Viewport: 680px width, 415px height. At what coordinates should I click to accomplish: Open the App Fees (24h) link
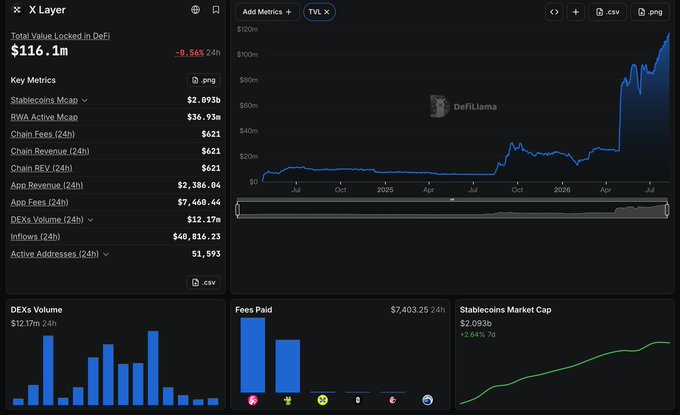point(39,202)
